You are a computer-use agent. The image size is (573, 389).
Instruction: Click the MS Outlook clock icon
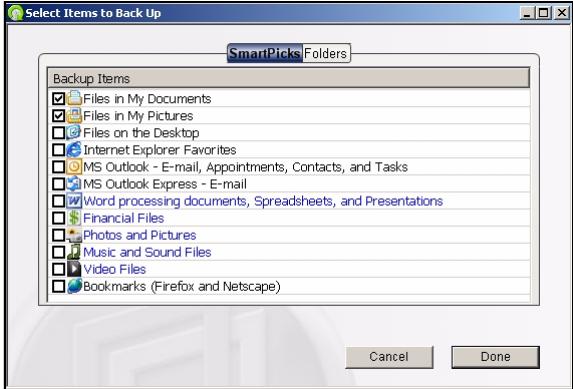(x=74, y=166)
